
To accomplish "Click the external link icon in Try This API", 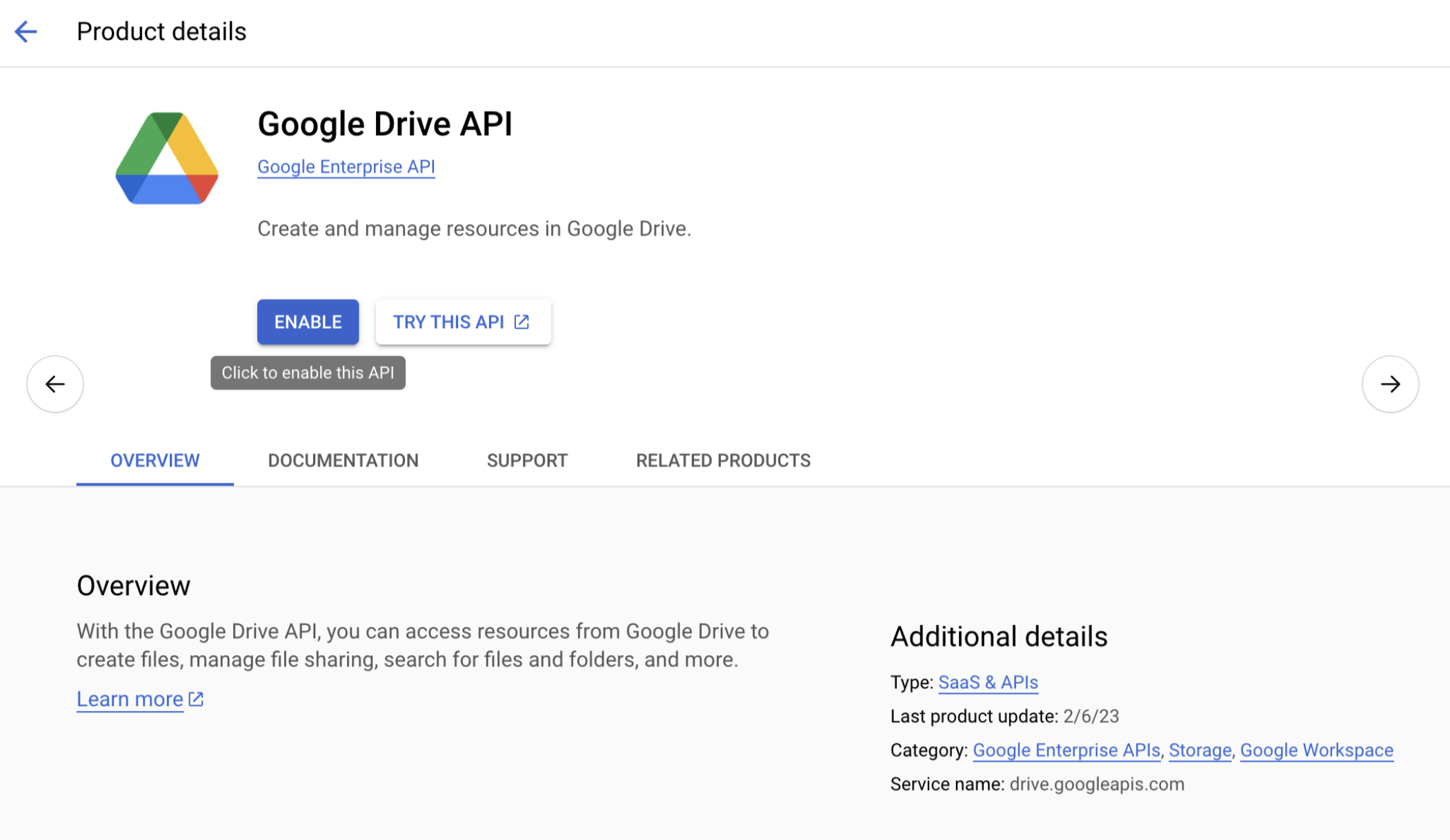I will pos(522,322).
